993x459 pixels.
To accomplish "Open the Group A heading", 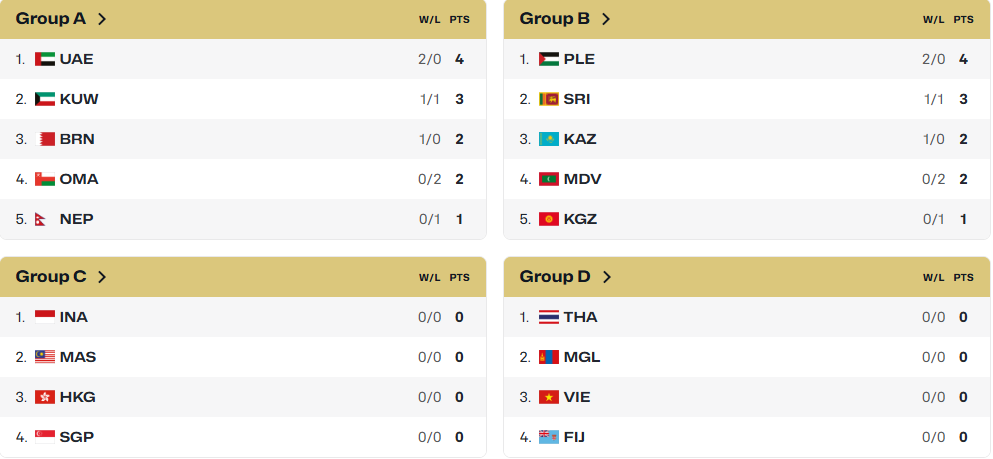I will coord(51,19).
